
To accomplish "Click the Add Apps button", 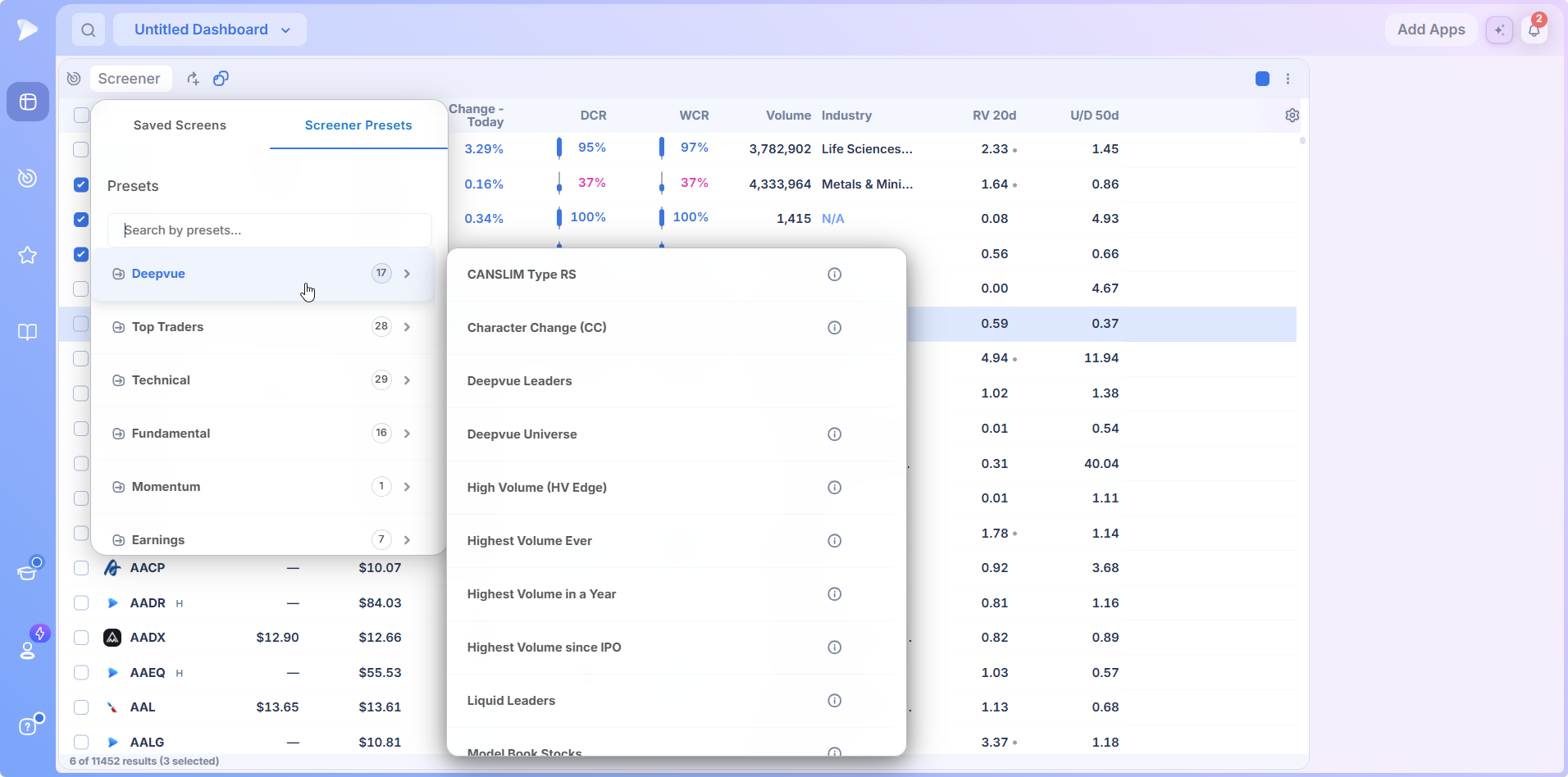I will click(1431, 30).
